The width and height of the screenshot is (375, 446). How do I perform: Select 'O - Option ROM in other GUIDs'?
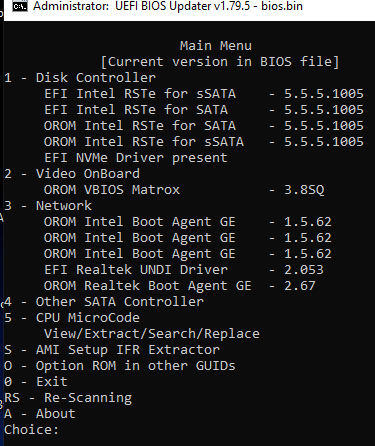120,366
